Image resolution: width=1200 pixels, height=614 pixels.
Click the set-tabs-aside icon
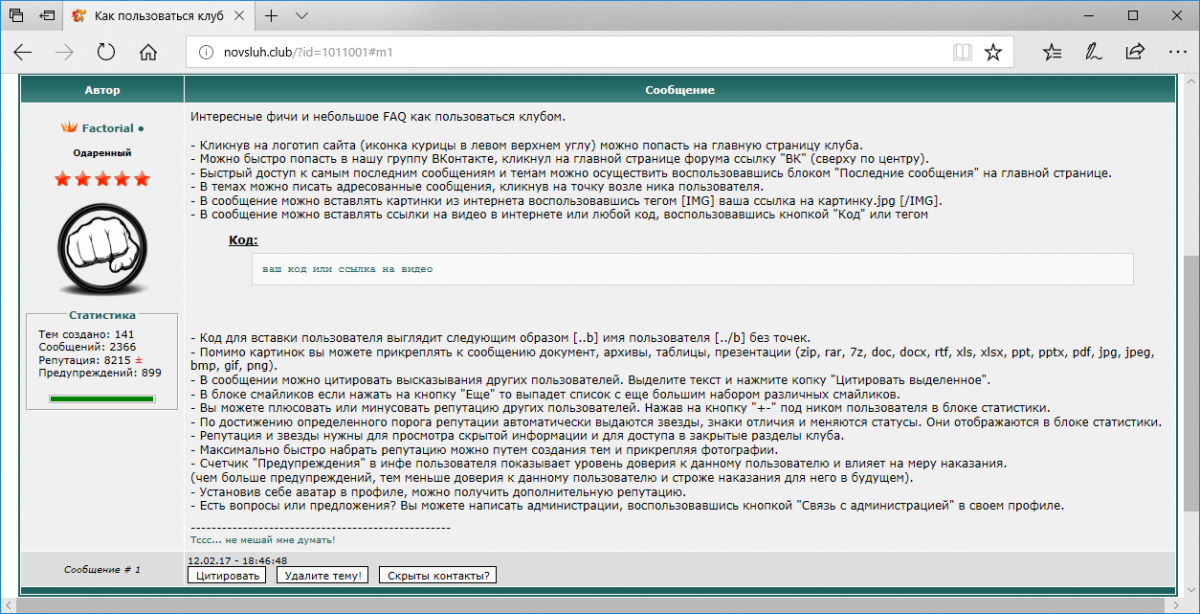pyautogui.click(x=48, y=16)
